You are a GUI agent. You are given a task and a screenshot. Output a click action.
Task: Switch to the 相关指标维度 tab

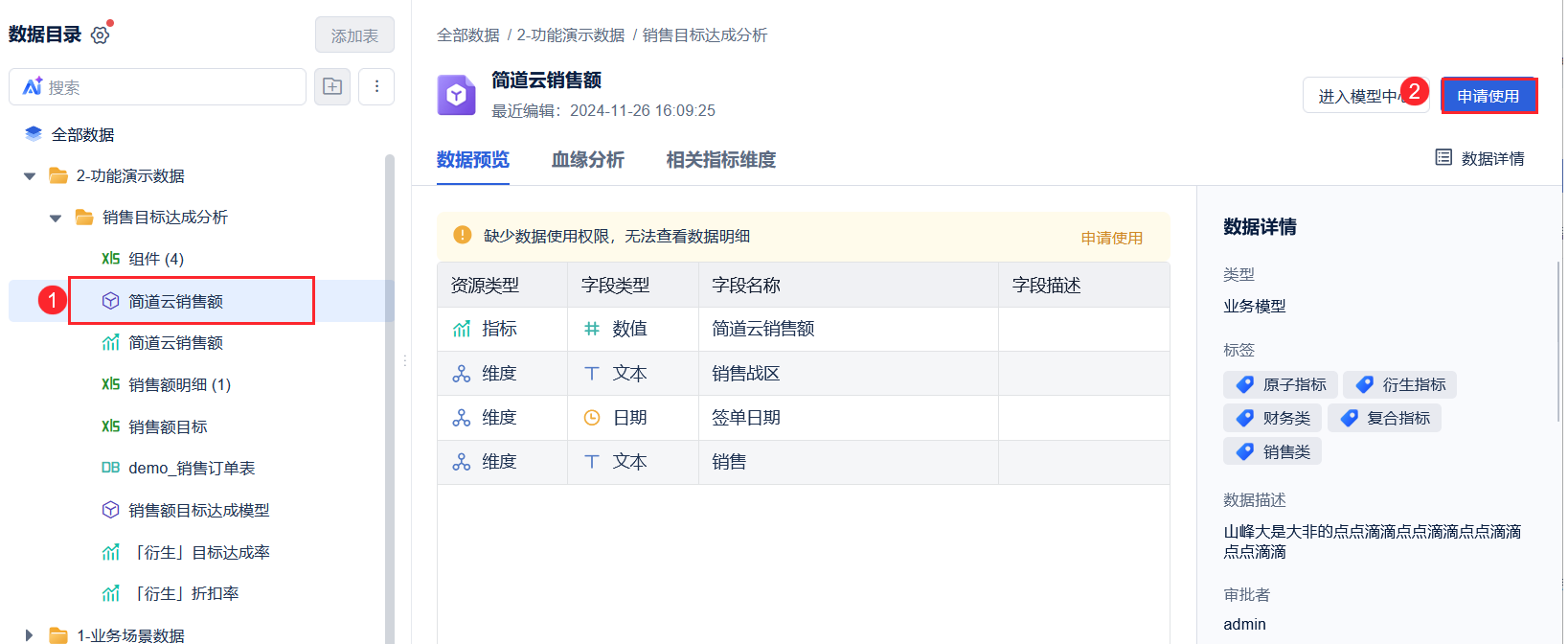point(720,160)
